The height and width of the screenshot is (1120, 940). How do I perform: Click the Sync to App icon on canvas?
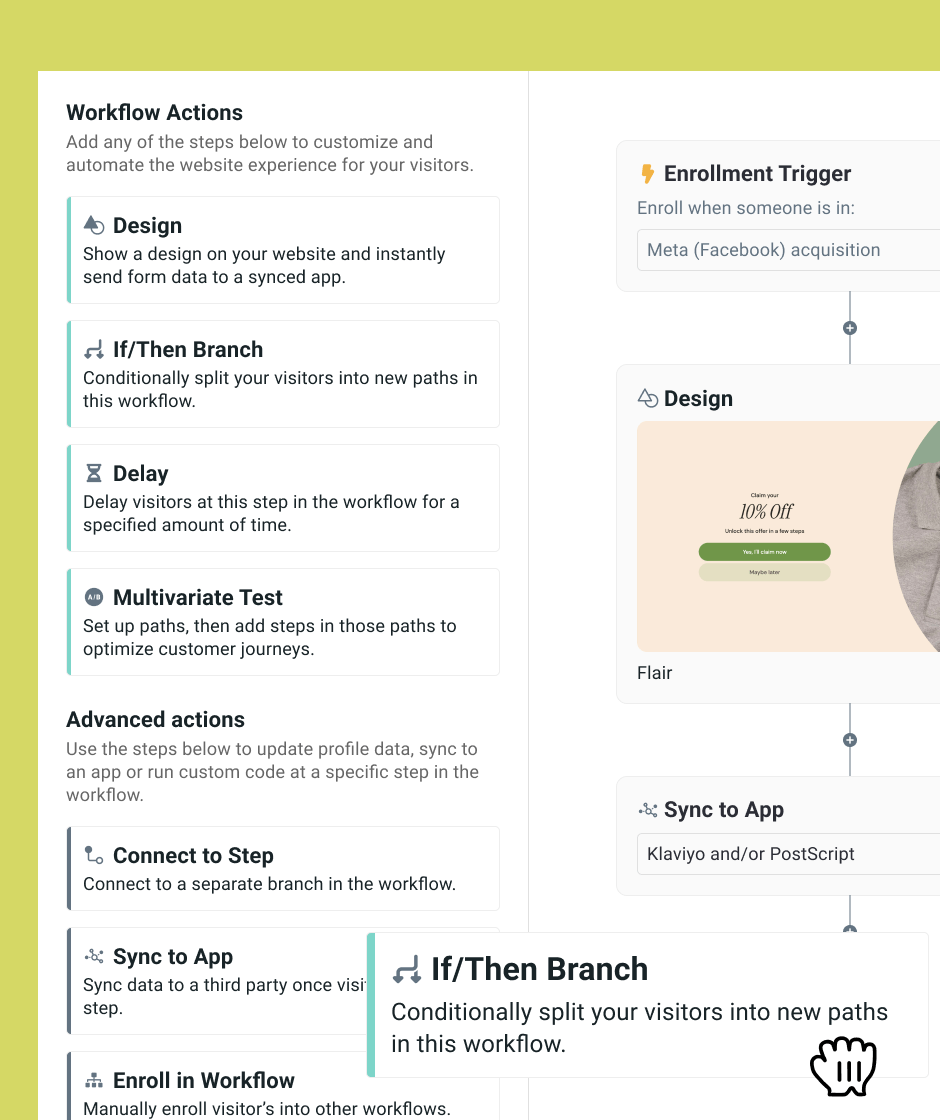[648, 810]
